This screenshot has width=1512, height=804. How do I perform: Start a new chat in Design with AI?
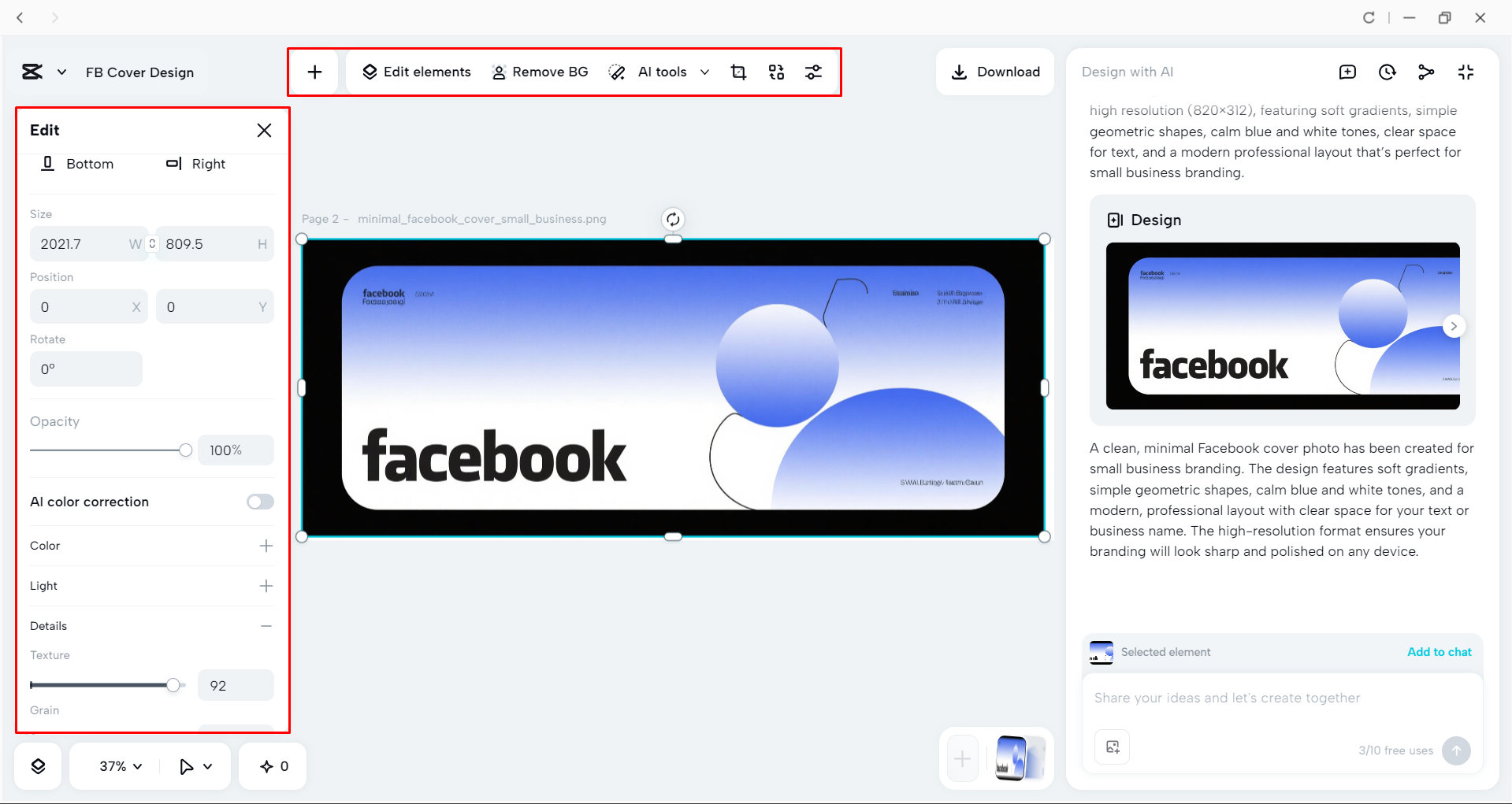click(1347, 72)
